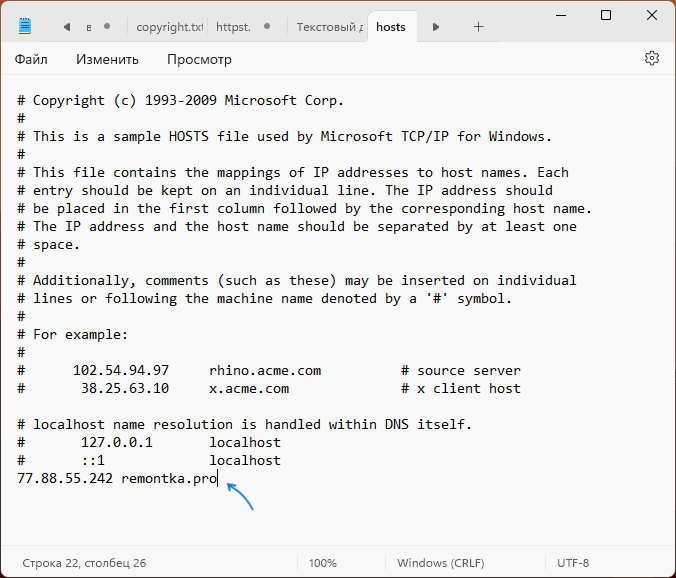Open Notepad settings gear icon
Screen dimensions: 676x578
point(652,59)
